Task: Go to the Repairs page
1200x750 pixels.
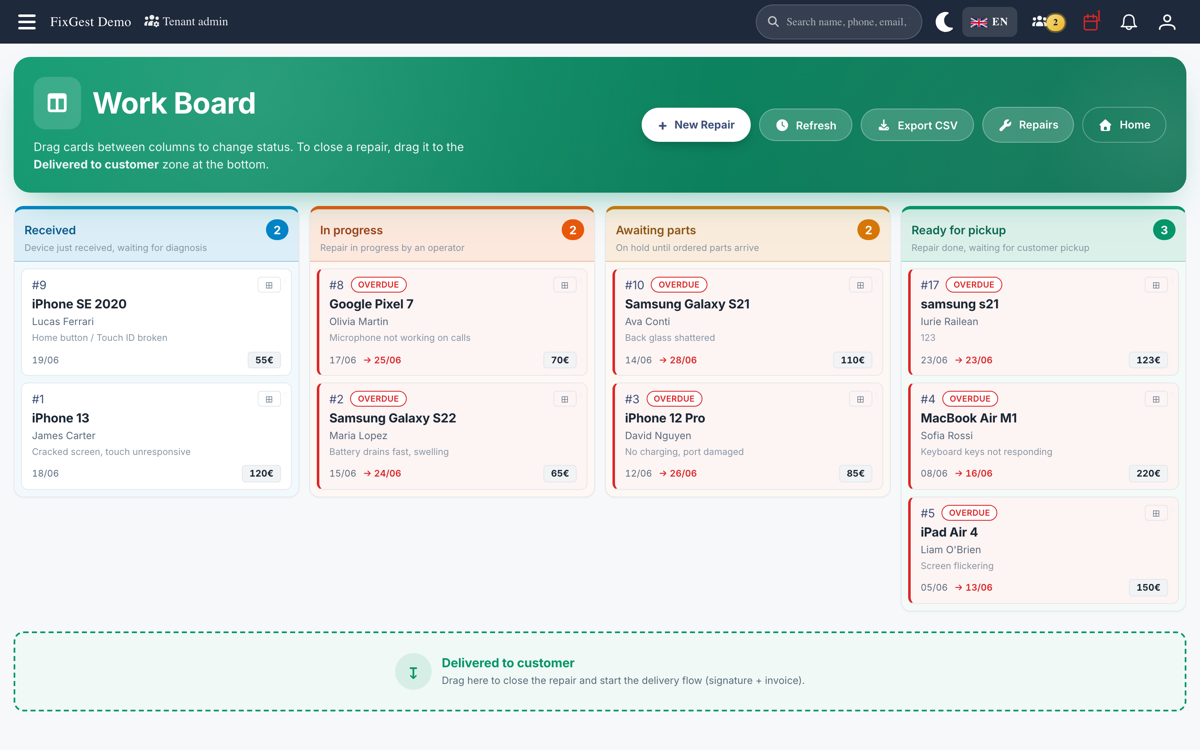Action: 1028,125
